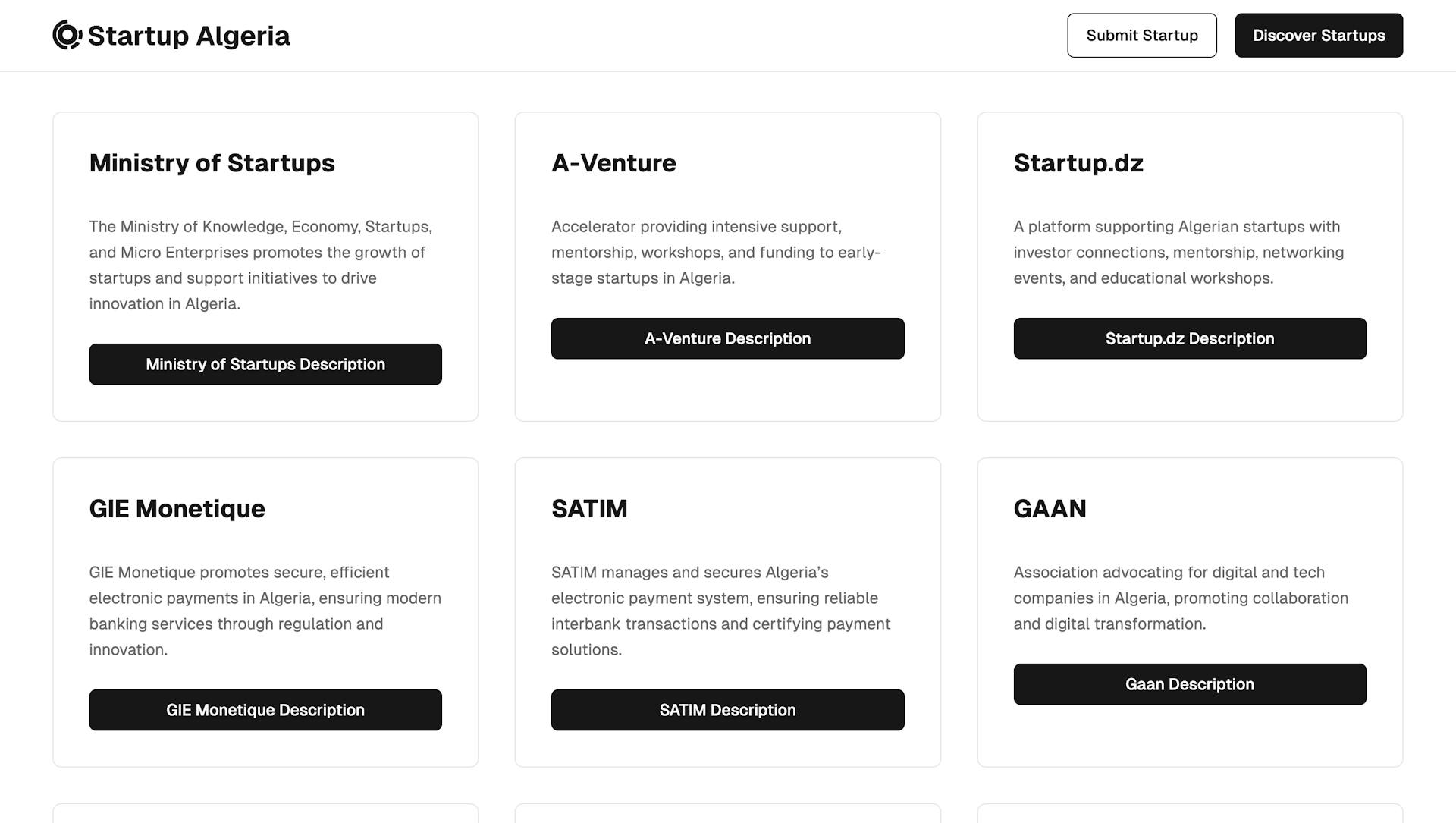1456x823 pixels.
Task: Open the A-Venture Description
Action: (726, 338)
